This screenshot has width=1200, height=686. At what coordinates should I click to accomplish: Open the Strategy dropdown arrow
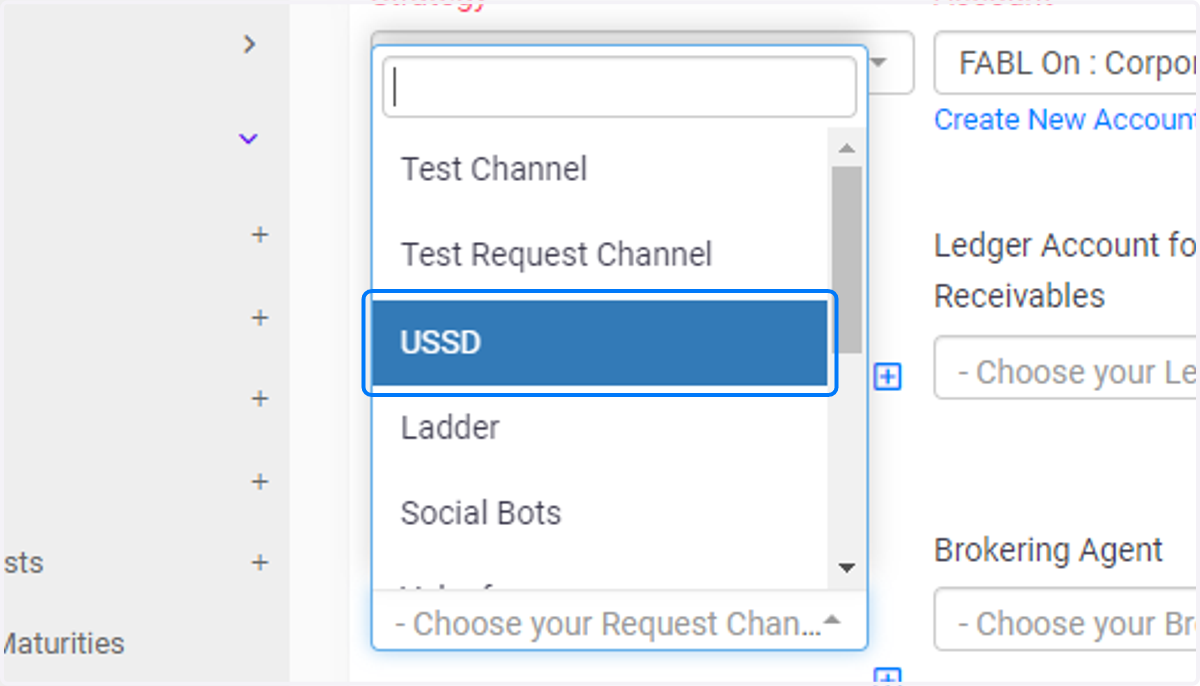pos(881,63)
